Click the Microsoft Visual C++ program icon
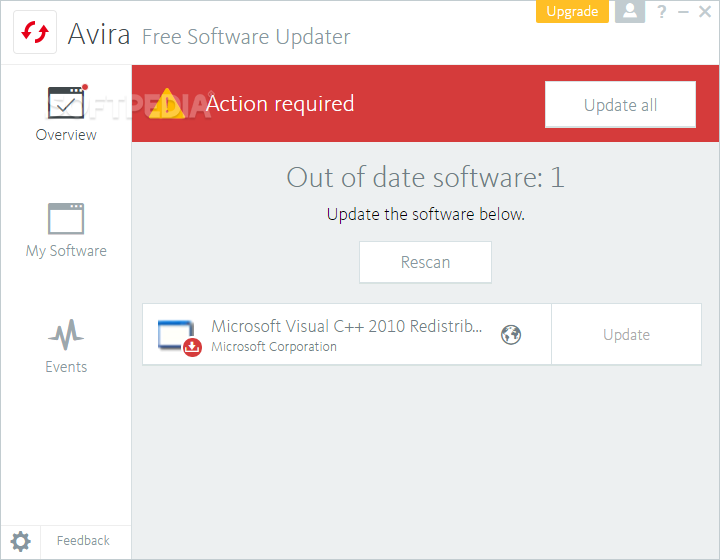Viewport: 720px width, 560px height. point(179,337)
